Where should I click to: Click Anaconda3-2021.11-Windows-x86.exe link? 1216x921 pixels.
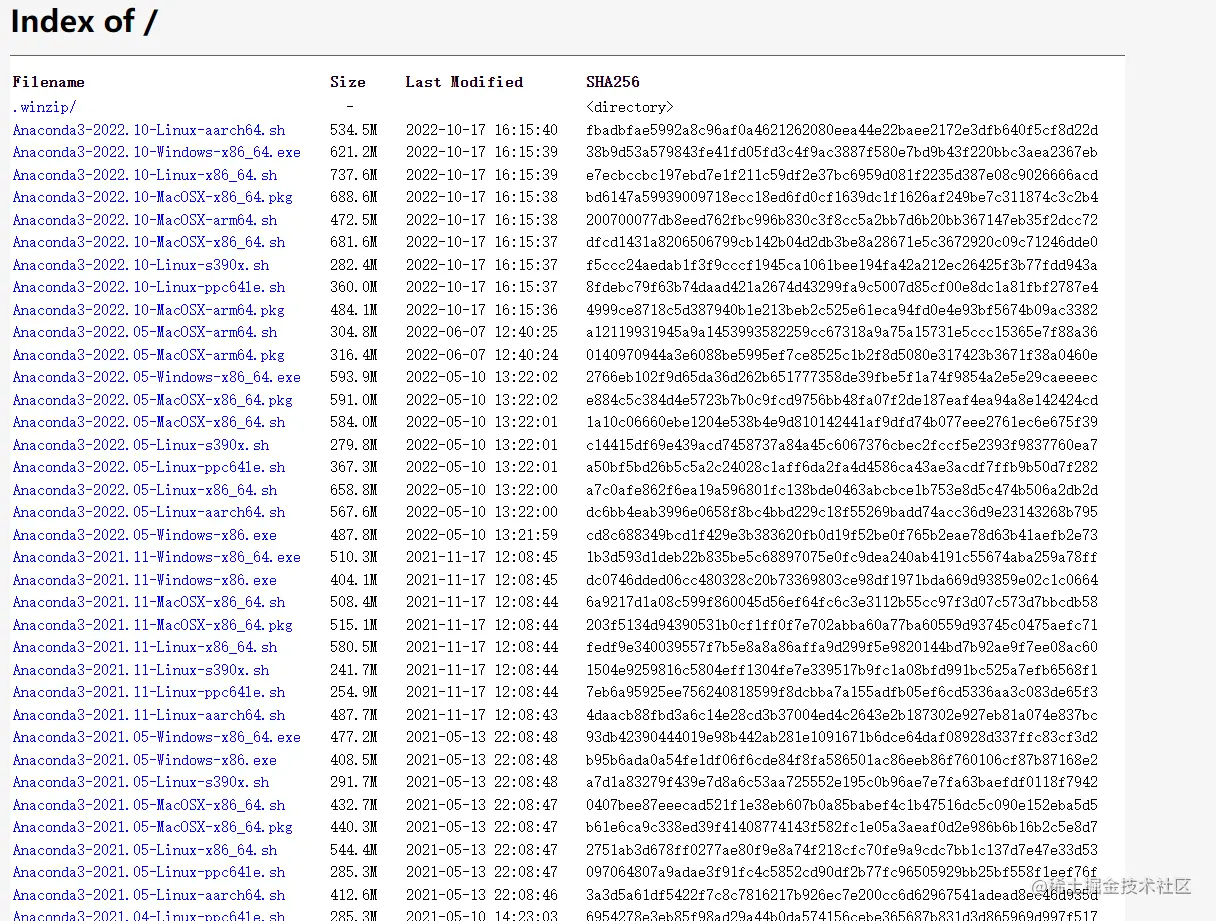coord(145,580)
